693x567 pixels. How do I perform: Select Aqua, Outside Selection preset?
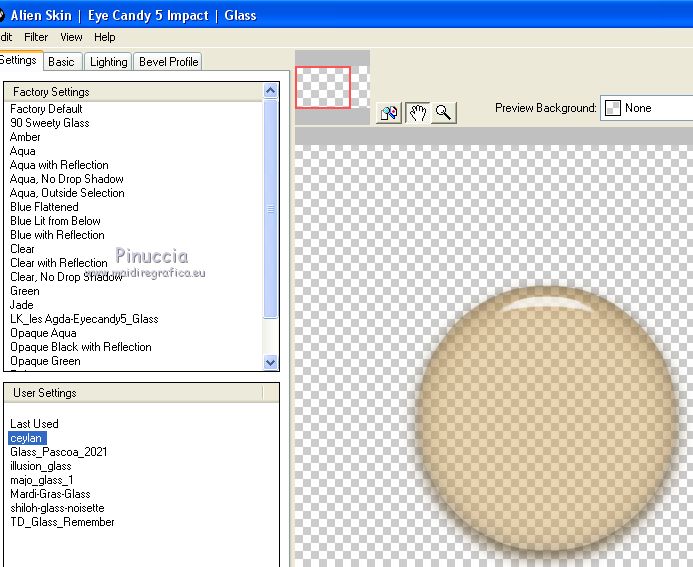click(x=67, y=193)
